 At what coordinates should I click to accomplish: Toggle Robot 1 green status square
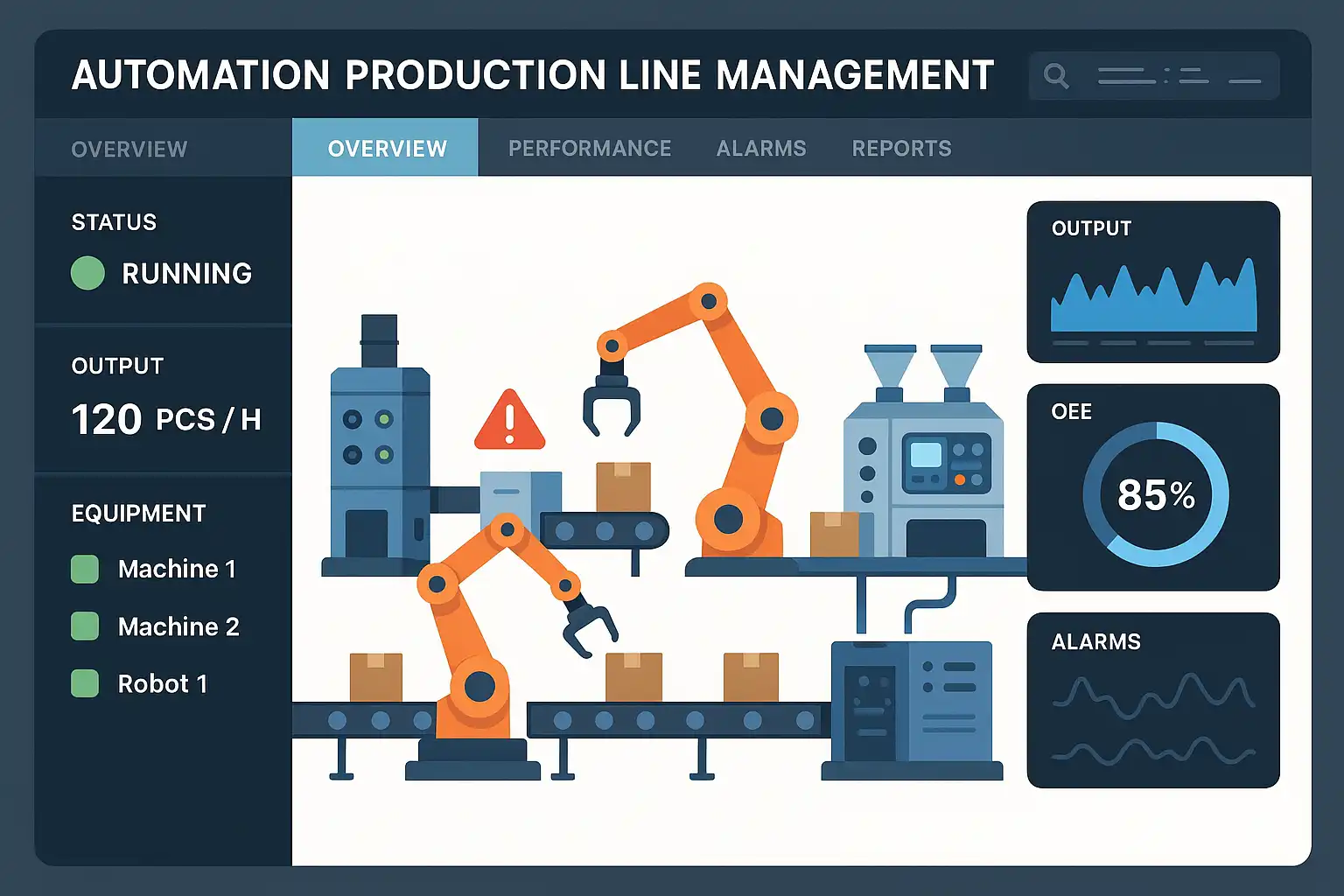tap(85, 683)
